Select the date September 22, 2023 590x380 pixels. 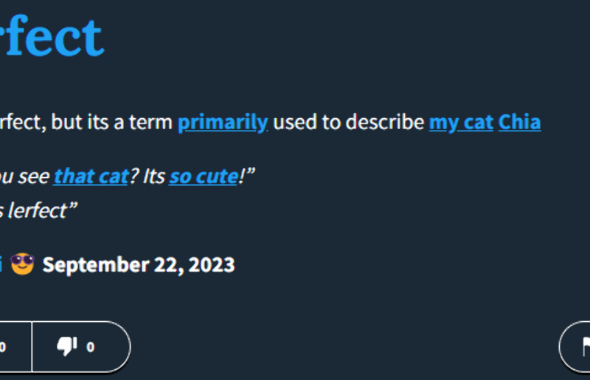[138, 265]
